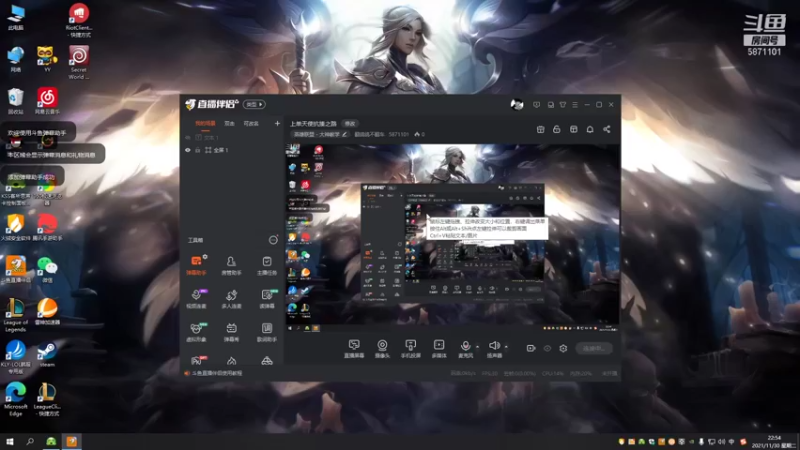The image size is (800, 450).
Task: Click the 麦克风 microphone icon
Action: pyautogui.click(x=465, y=346)
